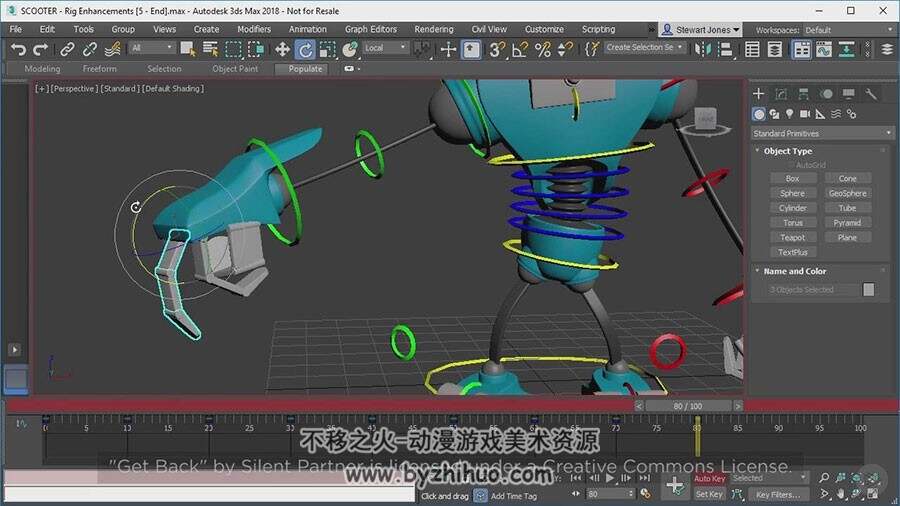Switch to the Freeform ribbon tab
Viewport: 900px width, 506px height.
[99, 69]
